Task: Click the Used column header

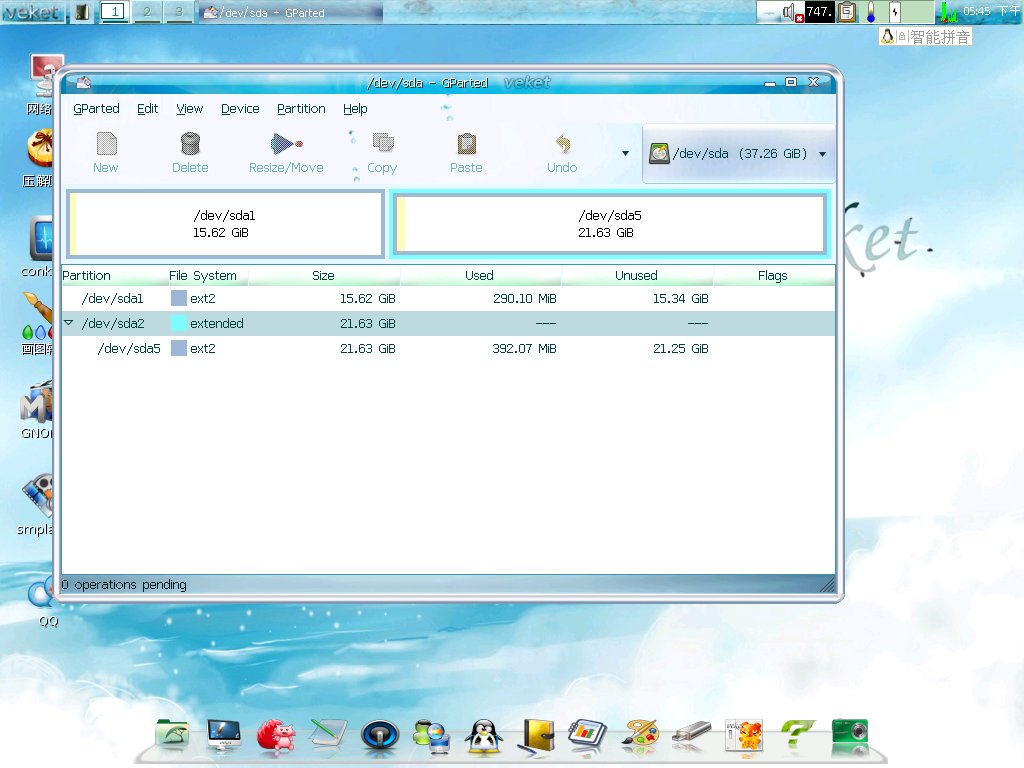Action: [479, 276]
